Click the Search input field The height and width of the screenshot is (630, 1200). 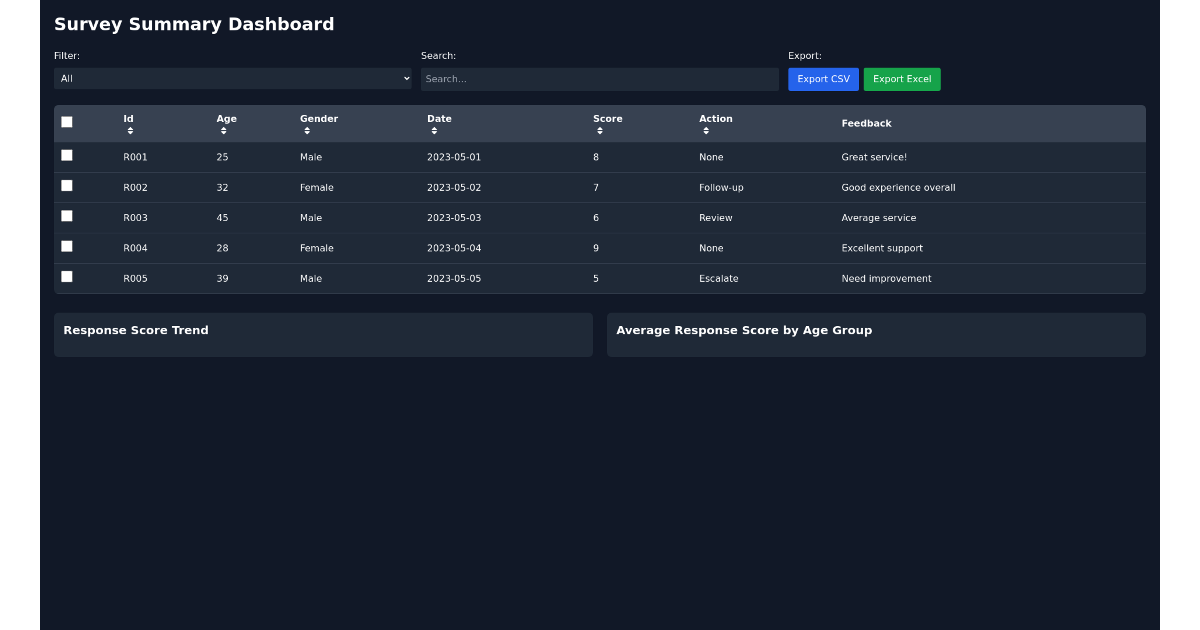[600, 78]
